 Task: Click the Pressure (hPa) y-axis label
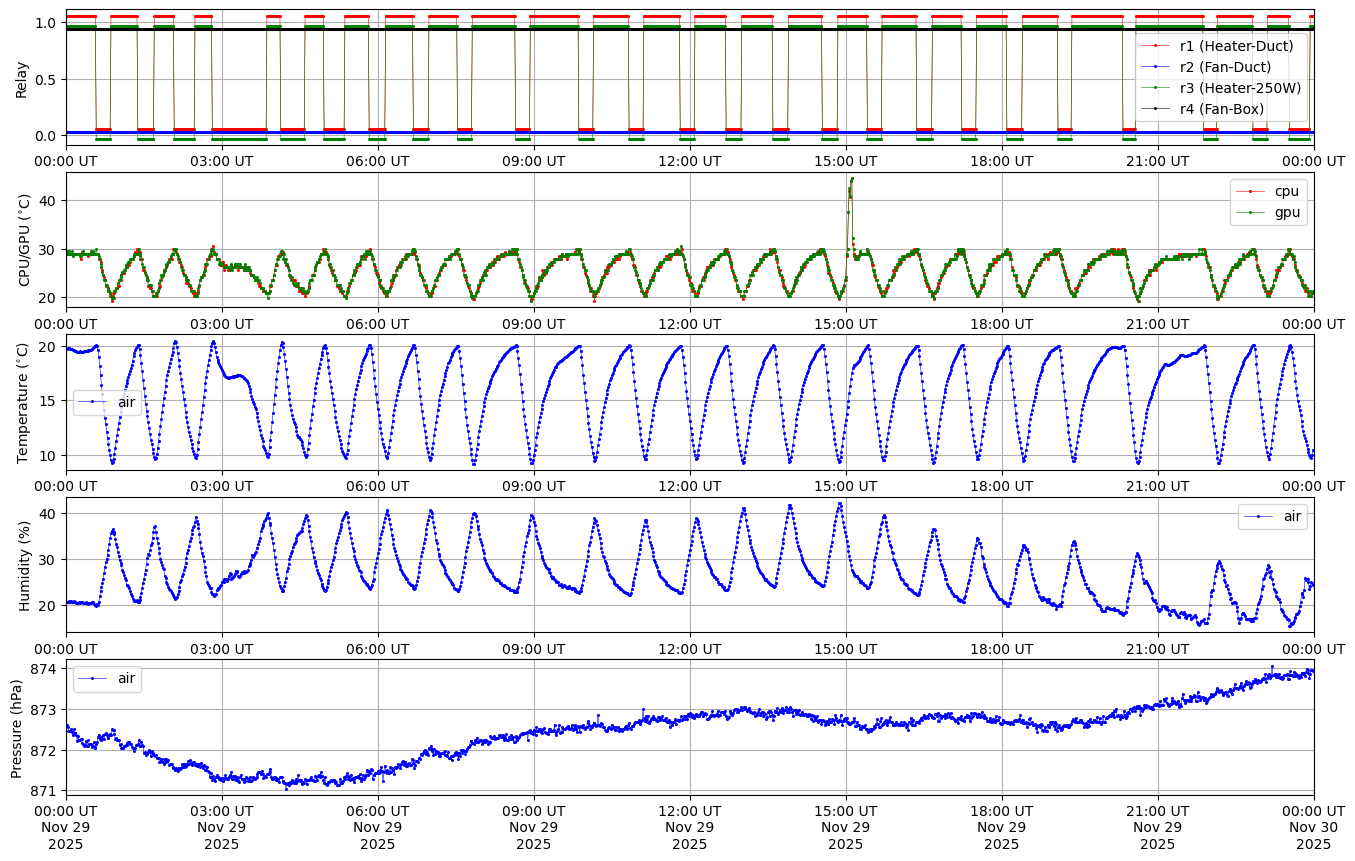pos(17,727)
